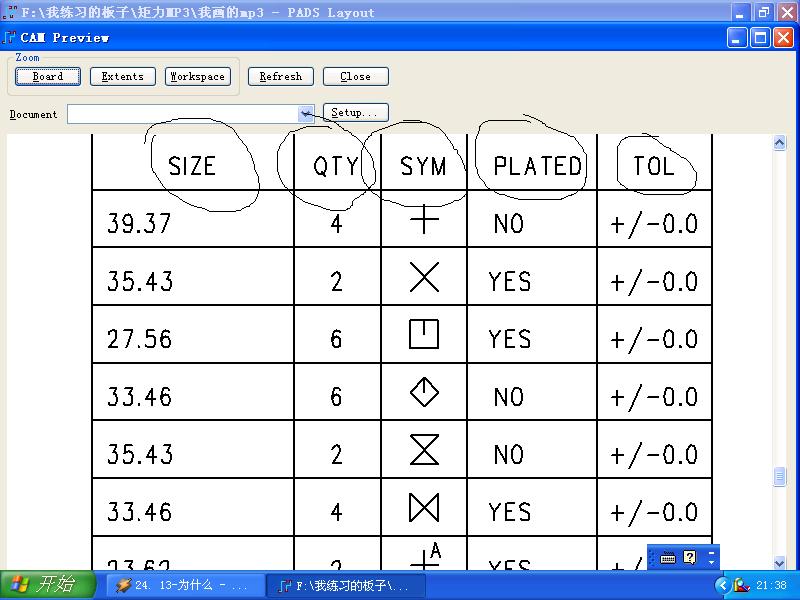Click quantity 6 in the 27.56 row
The width and height of the screenshot is (800, 600).
(336, 339)
